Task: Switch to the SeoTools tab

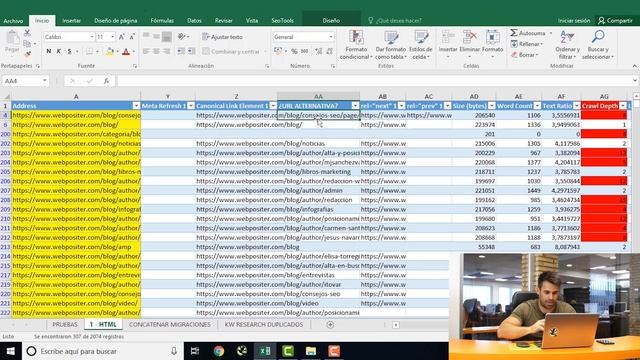Action: 282,20
